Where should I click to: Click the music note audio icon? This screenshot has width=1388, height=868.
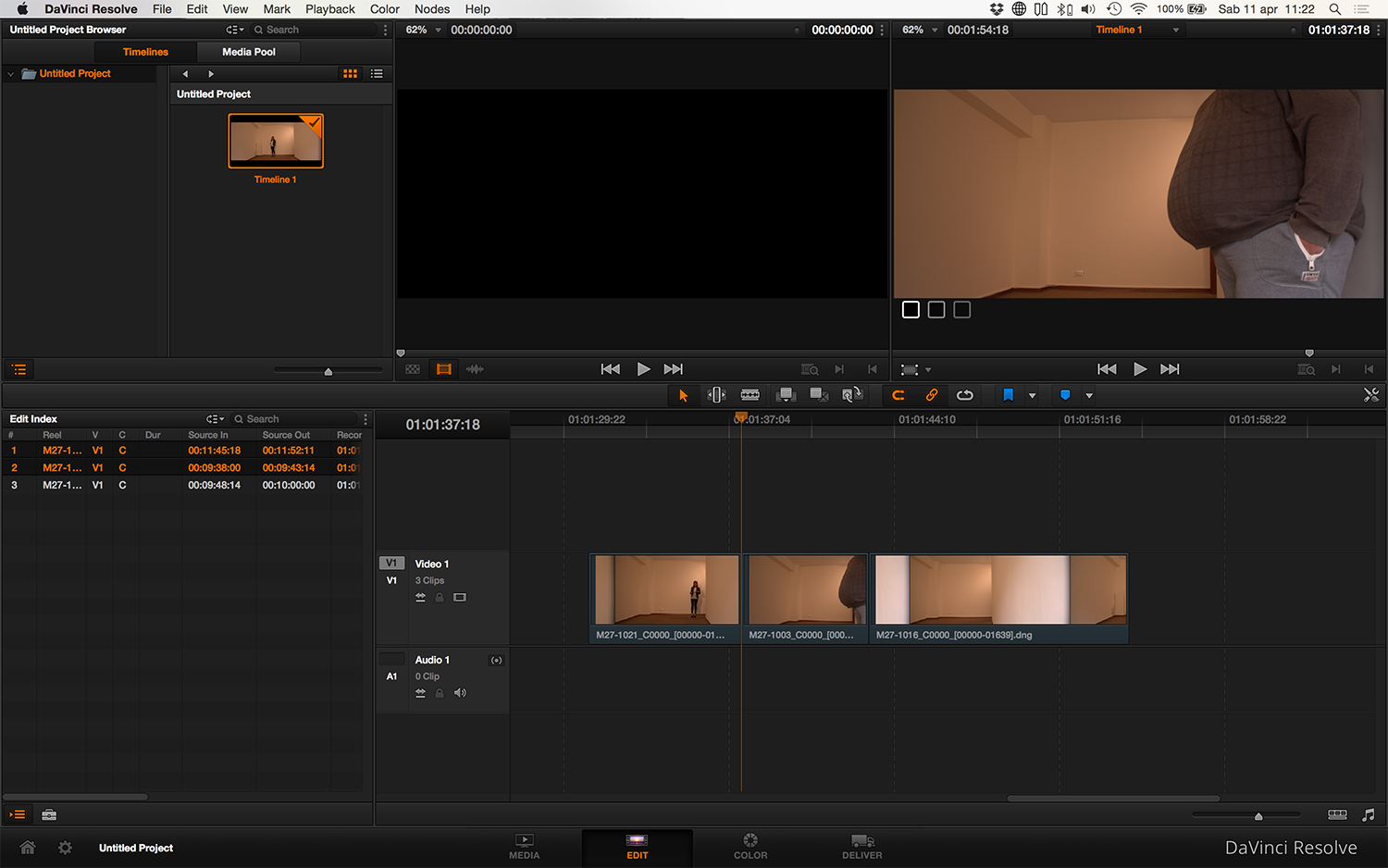point(1369,814)
